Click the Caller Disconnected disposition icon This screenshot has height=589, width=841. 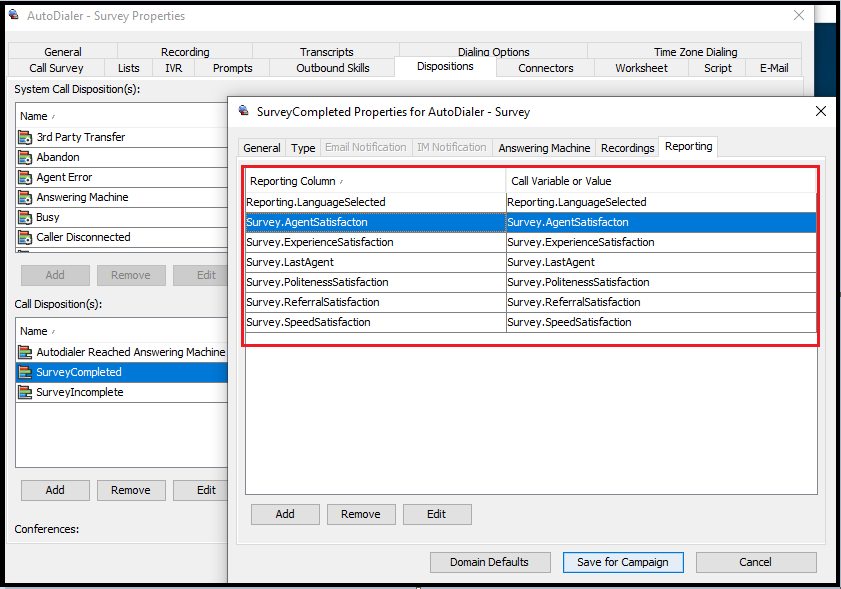click(25, 237)
